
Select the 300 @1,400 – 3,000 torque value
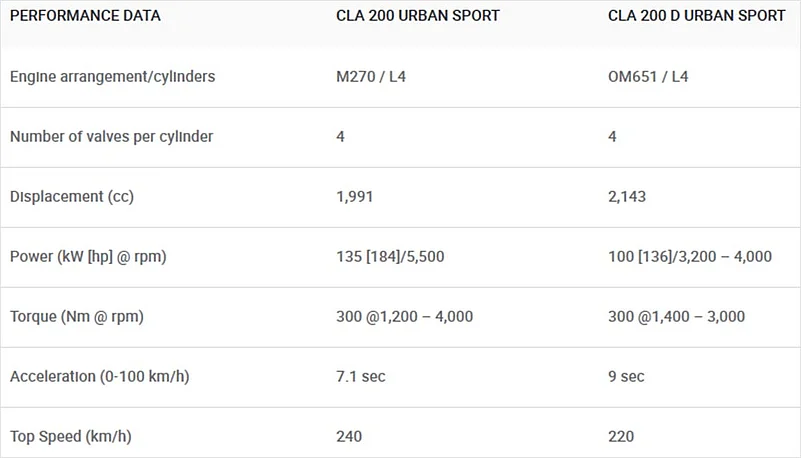coord(676,317)
